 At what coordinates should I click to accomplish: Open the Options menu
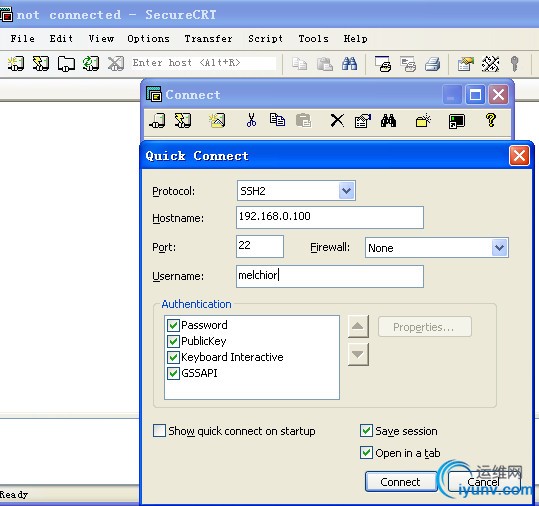point(148,38)
